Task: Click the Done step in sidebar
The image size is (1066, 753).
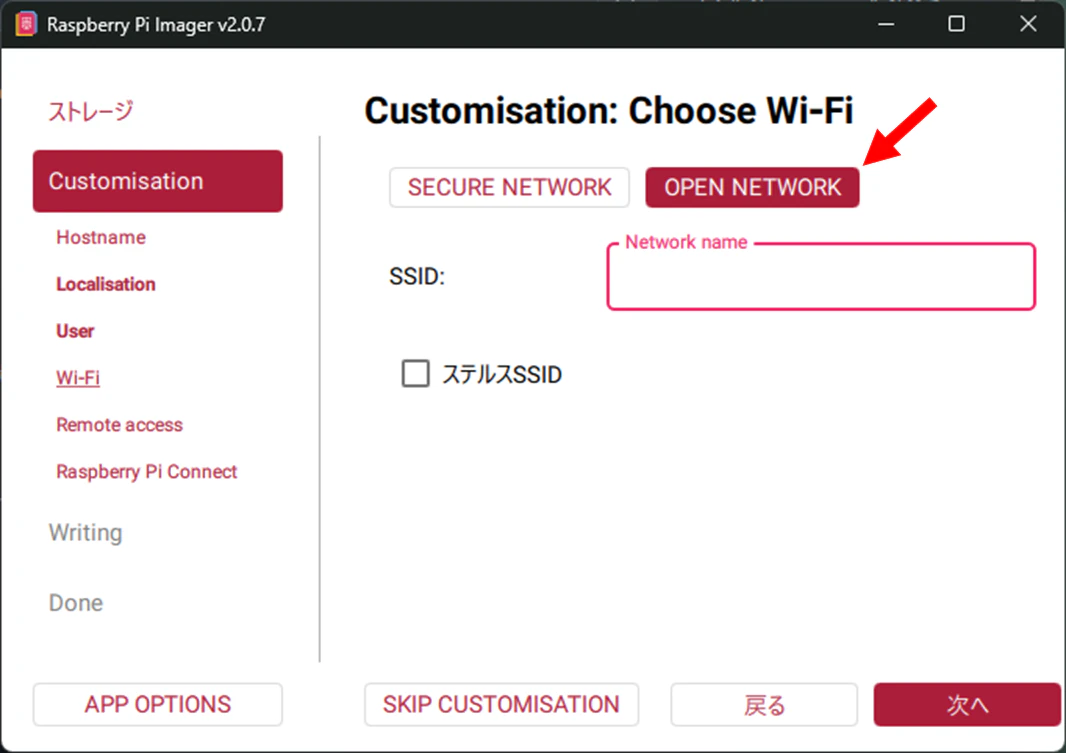Action: click(x=76, y=603)
